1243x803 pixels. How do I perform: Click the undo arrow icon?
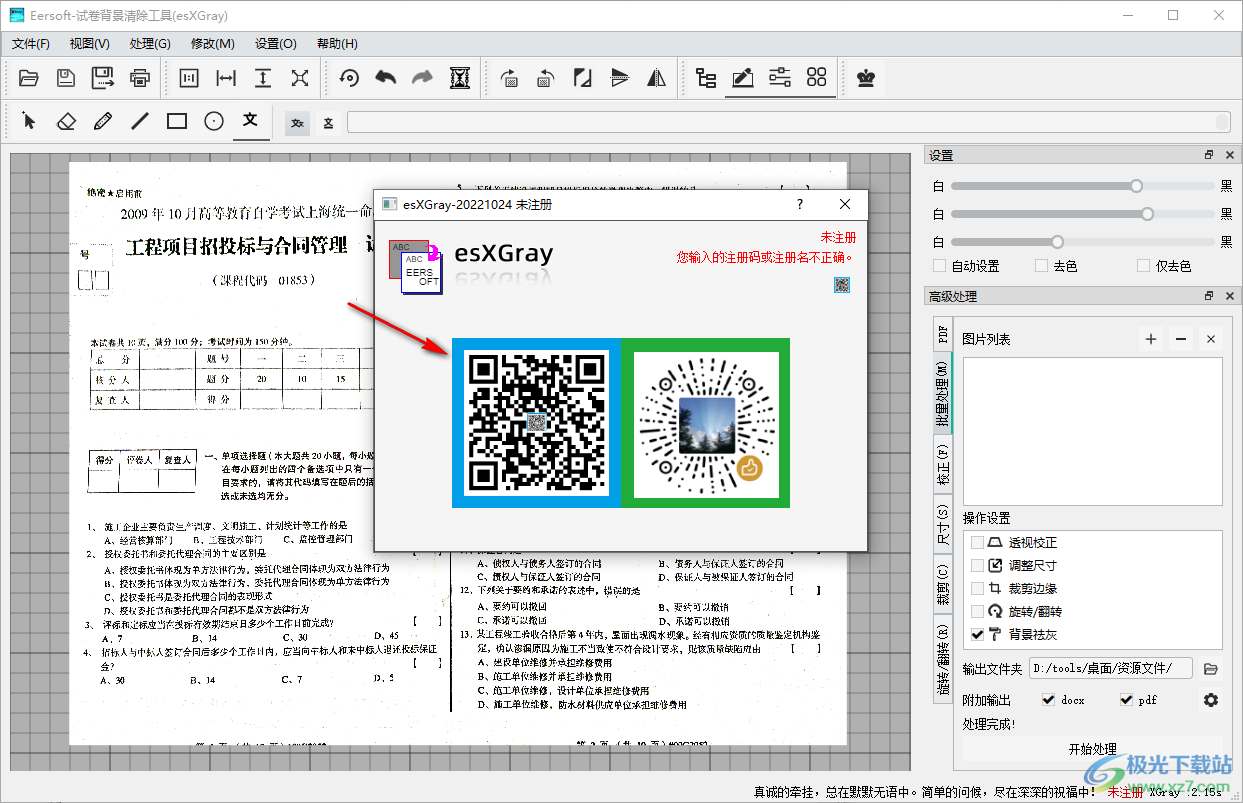(x=386, y=77)
